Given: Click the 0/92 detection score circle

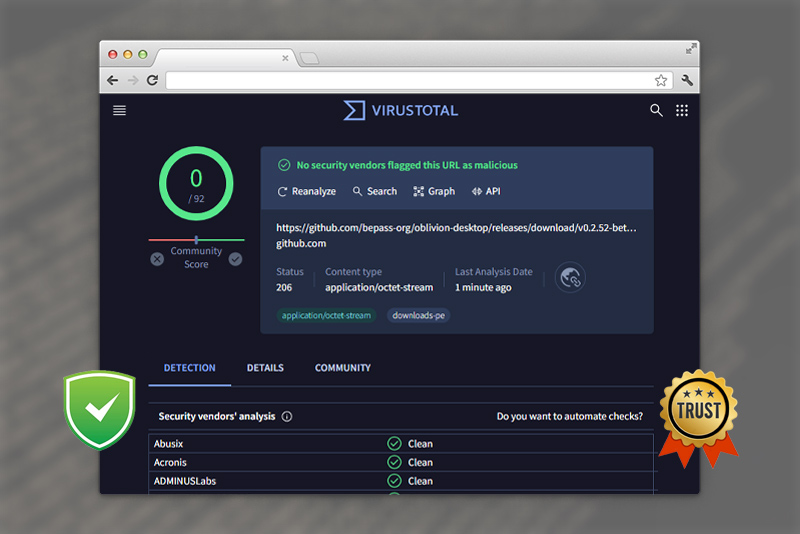Looking at the screenshot, I should (196, 184).
